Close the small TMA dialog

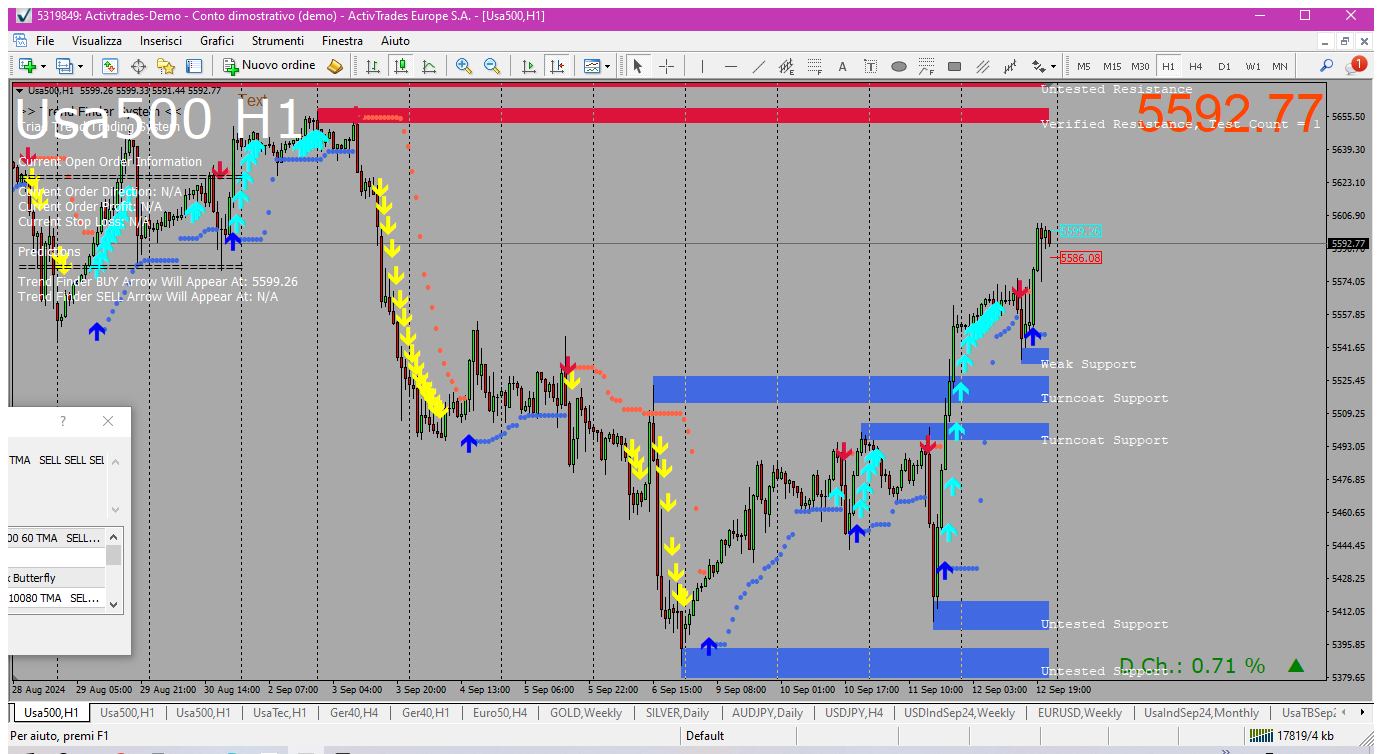pyautogui.click(x=108, y=422)
